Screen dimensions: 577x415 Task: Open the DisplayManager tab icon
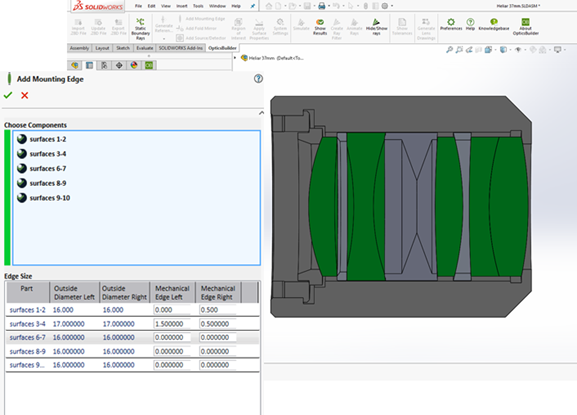(x=134, y=65)
